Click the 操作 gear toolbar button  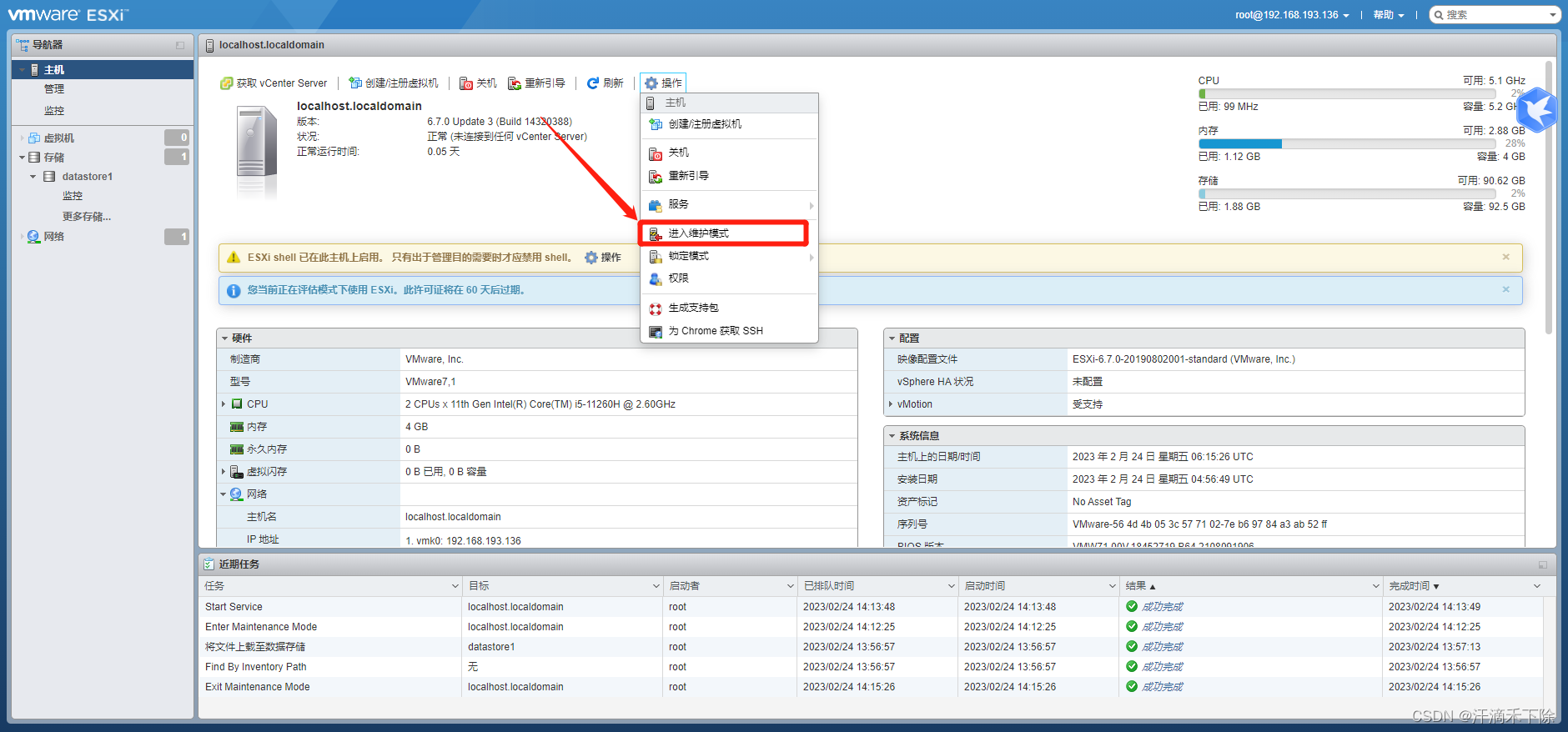[x=663, y=83]
